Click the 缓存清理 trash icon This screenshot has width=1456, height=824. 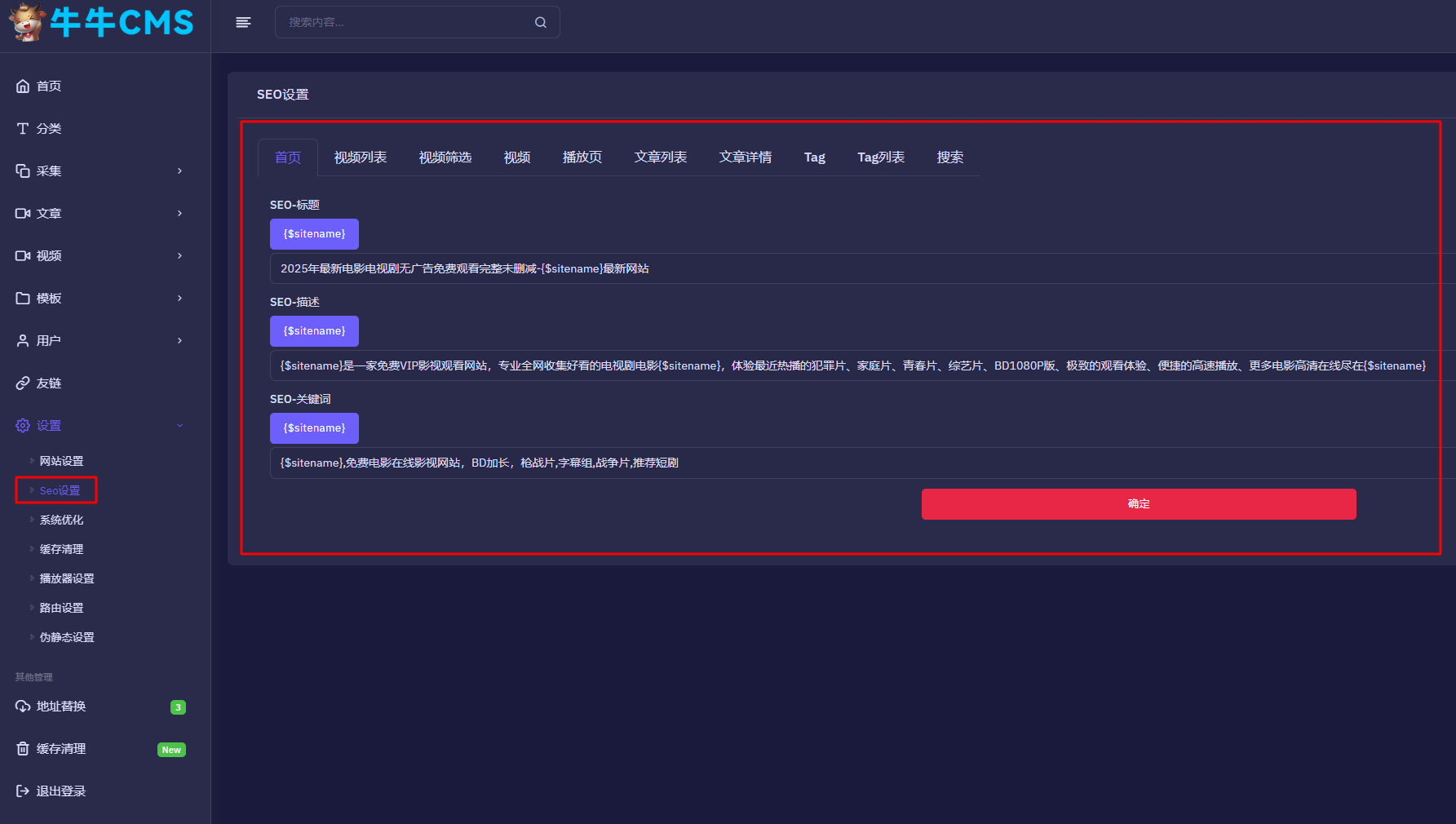tap(23, 748)
